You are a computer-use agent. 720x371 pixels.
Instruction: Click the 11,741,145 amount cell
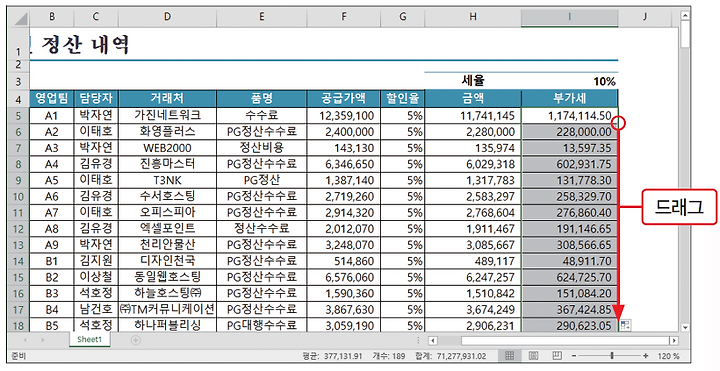[x=473, y=115]
